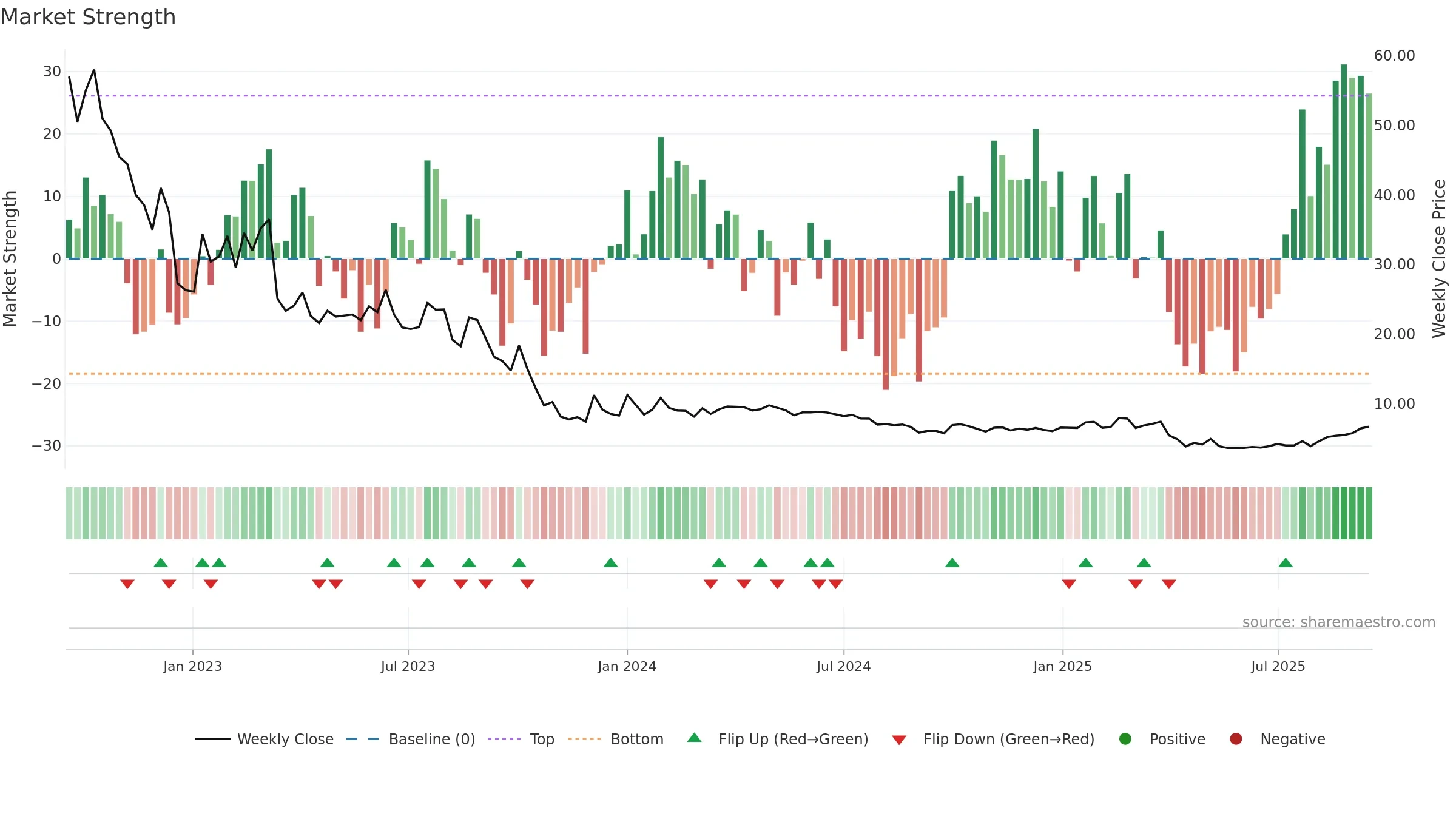This screenshot has height=819, width=1456.
Task: Click the dashed blue Baseline sample in legend
Action: point(363,739)
